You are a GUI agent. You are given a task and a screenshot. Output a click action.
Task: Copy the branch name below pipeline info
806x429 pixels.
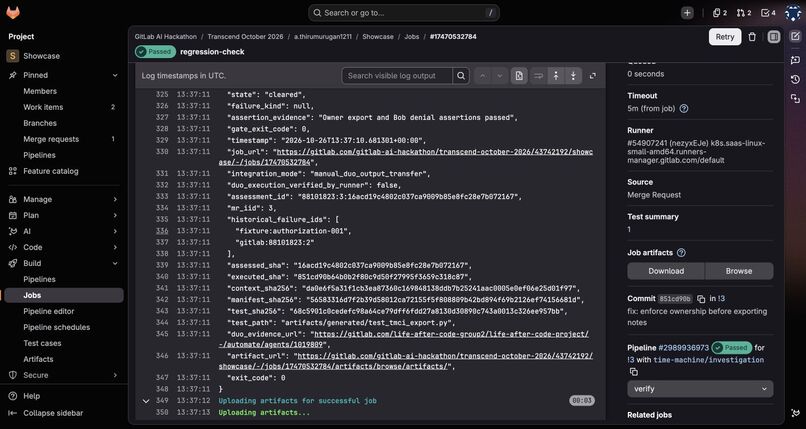(633, 371)
